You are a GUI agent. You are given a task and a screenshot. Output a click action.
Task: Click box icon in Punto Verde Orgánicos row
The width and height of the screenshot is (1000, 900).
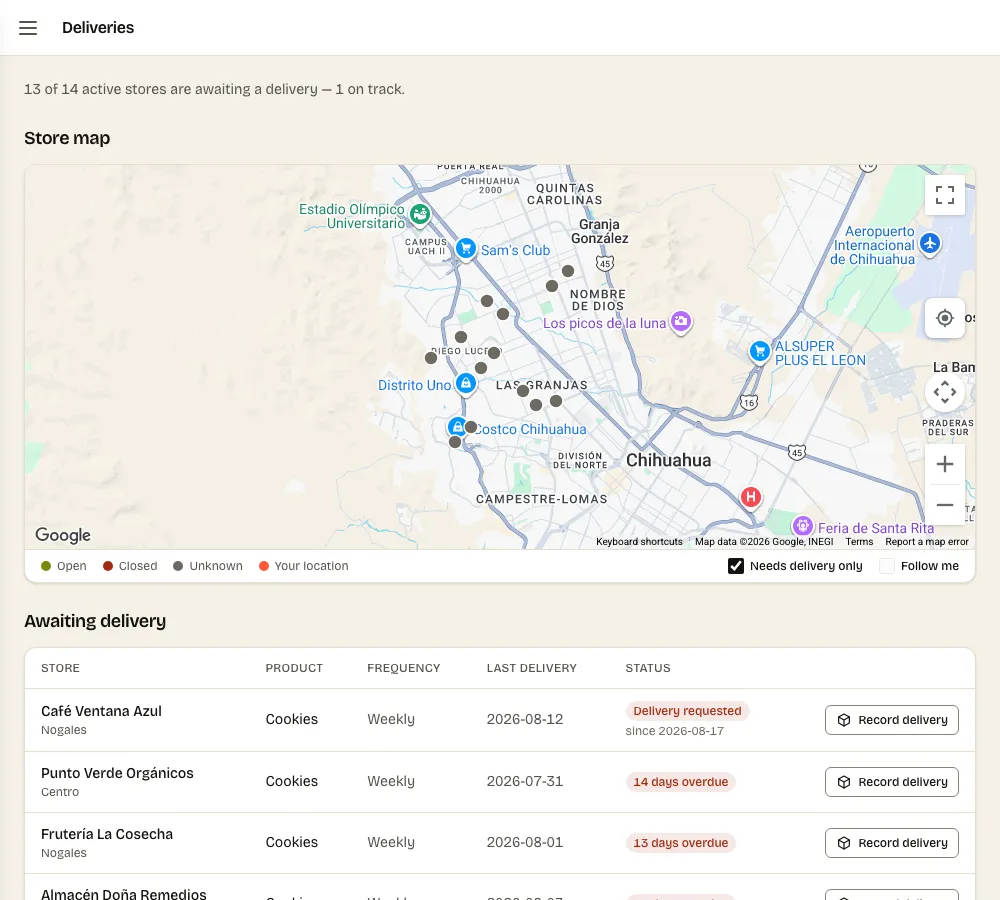(844, 782)
